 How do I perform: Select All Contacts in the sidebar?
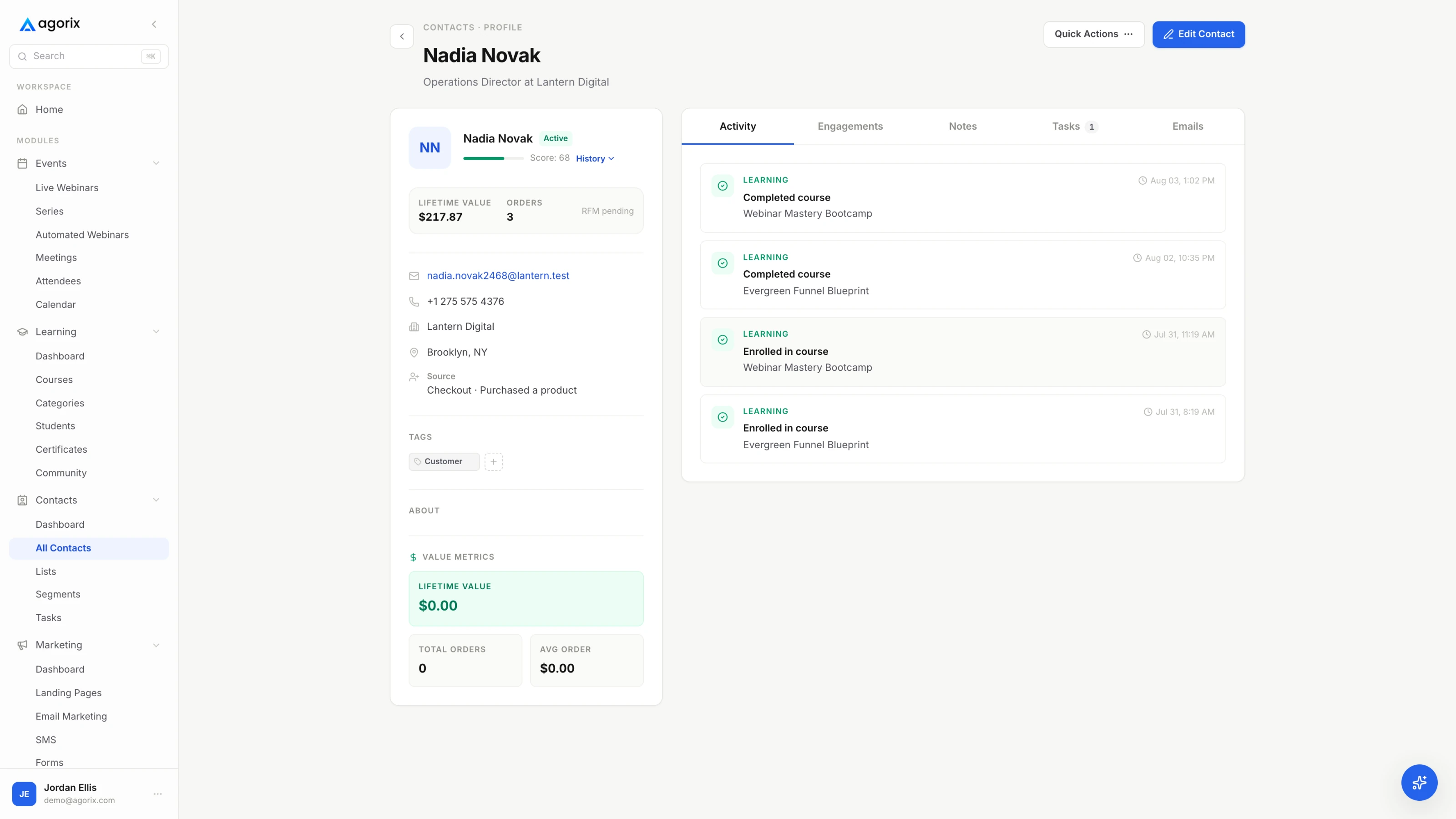[89, 548]
